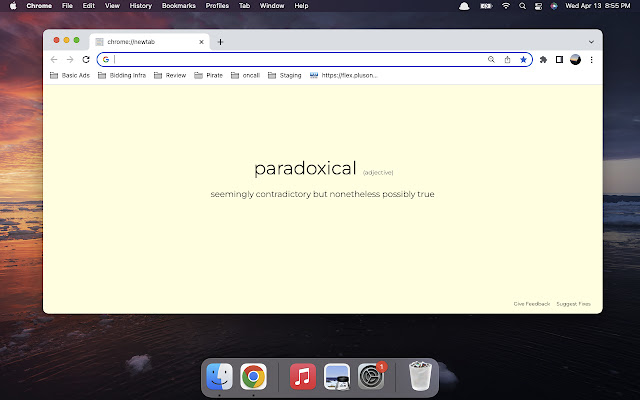Click the share page icon

tap(507, 60)
